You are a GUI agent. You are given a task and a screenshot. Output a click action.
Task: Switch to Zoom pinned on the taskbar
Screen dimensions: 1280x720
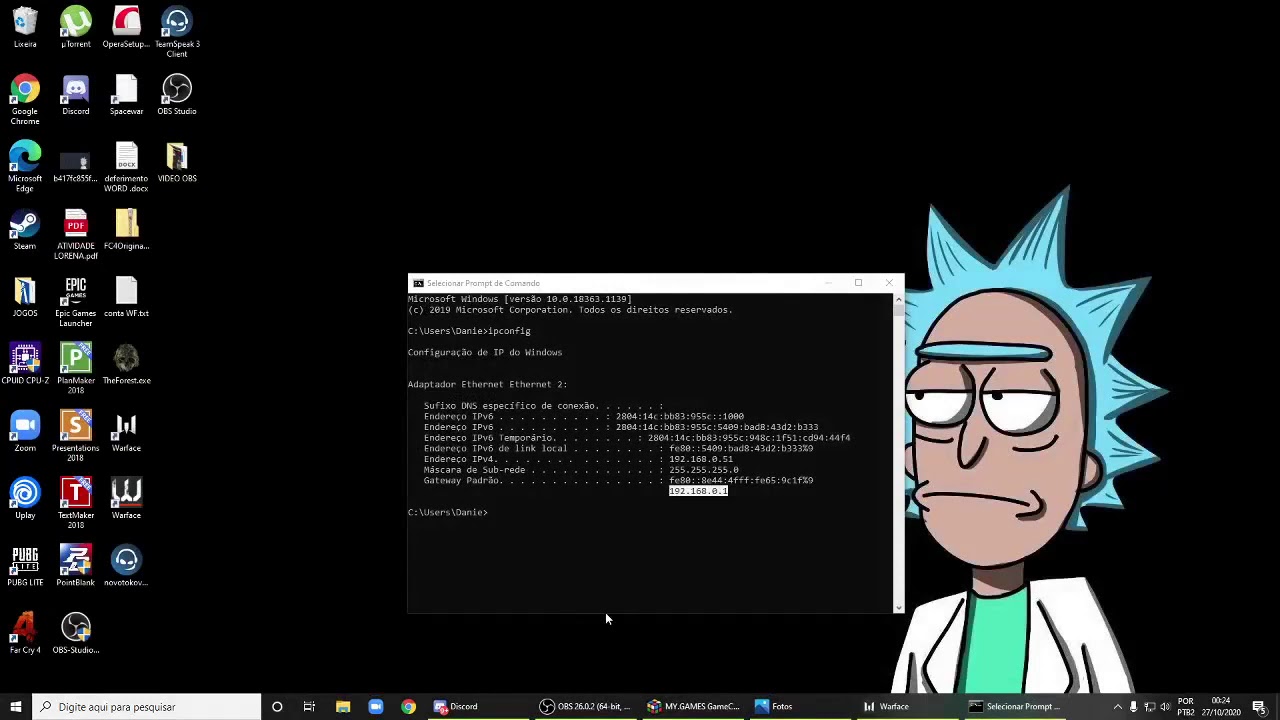click(376, 707)
